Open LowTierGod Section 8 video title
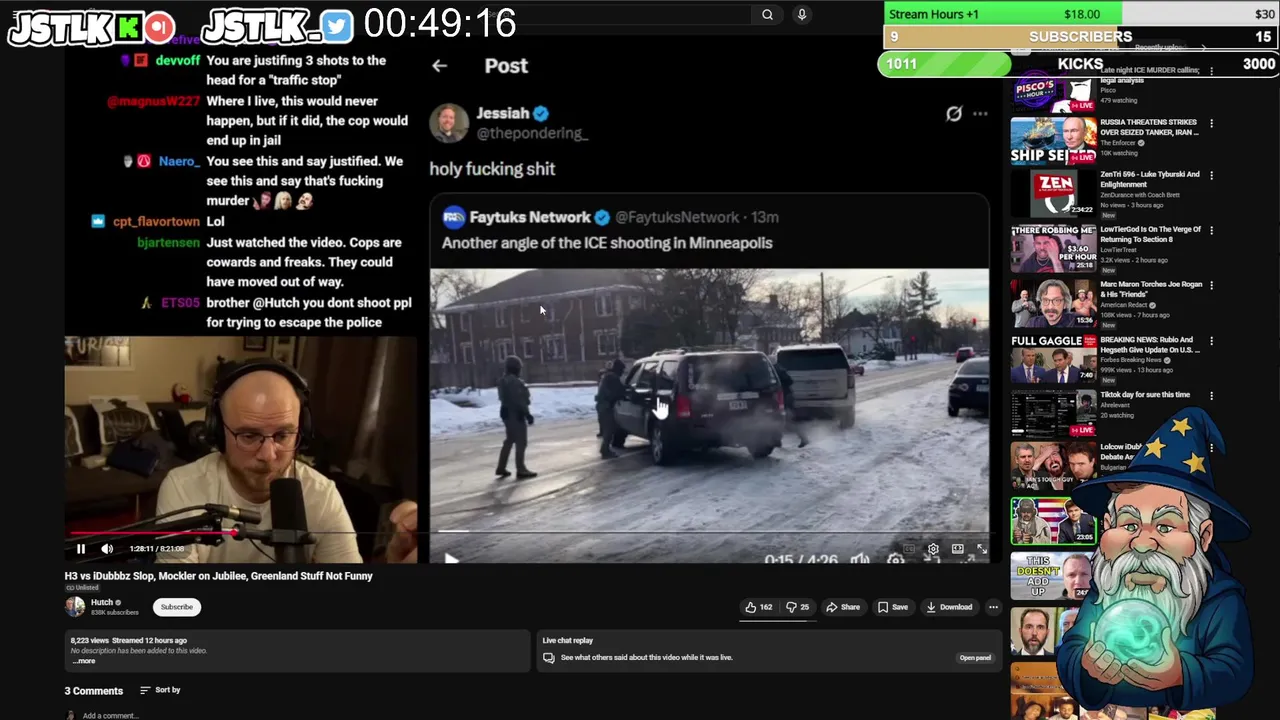 (x=1150, y=234)
